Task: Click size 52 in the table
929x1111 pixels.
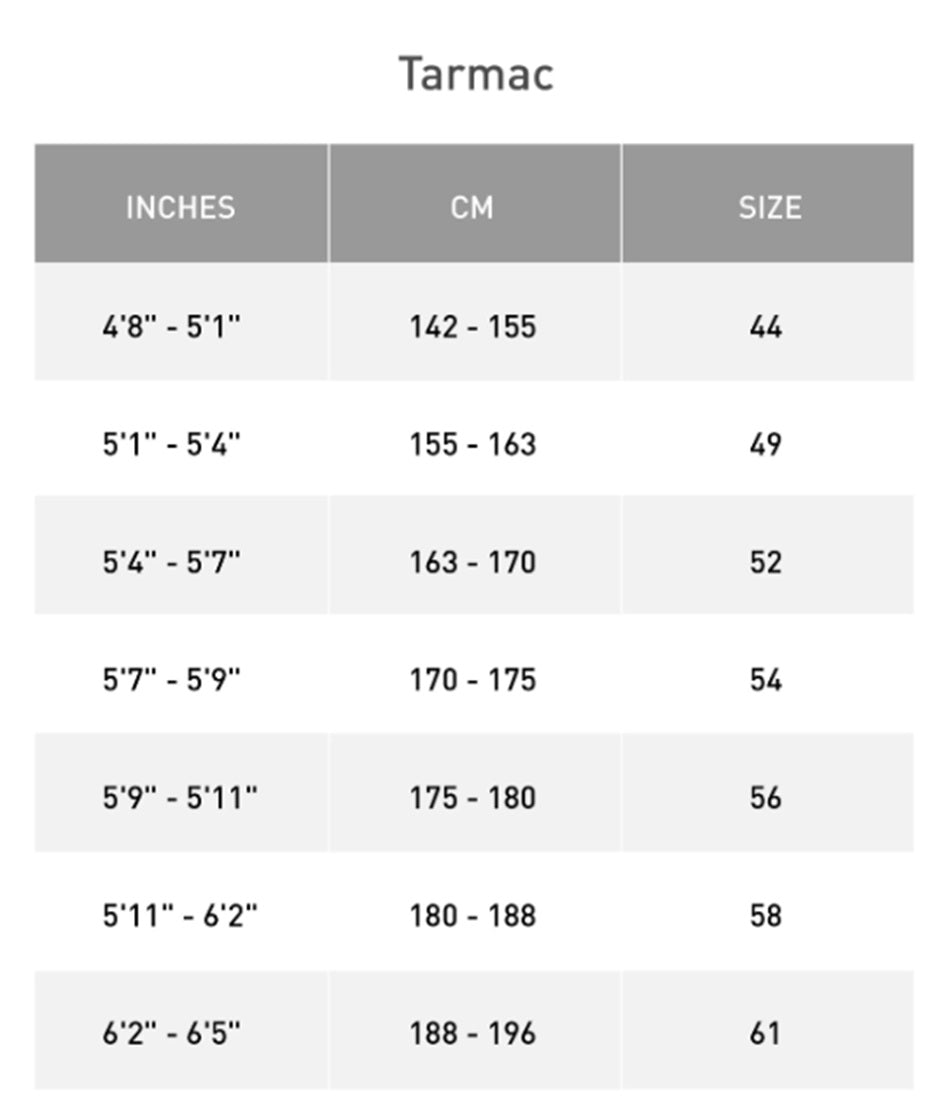Action: point(766,562)
